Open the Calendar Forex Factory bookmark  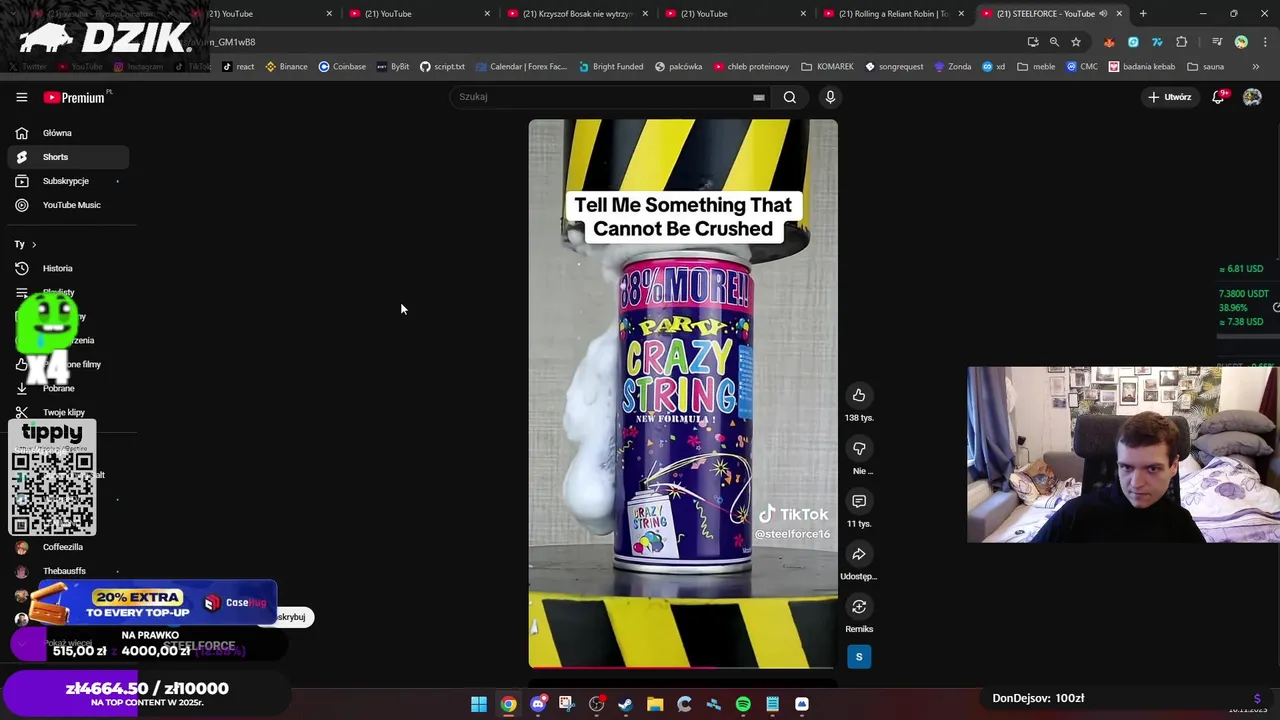[520, 67]
